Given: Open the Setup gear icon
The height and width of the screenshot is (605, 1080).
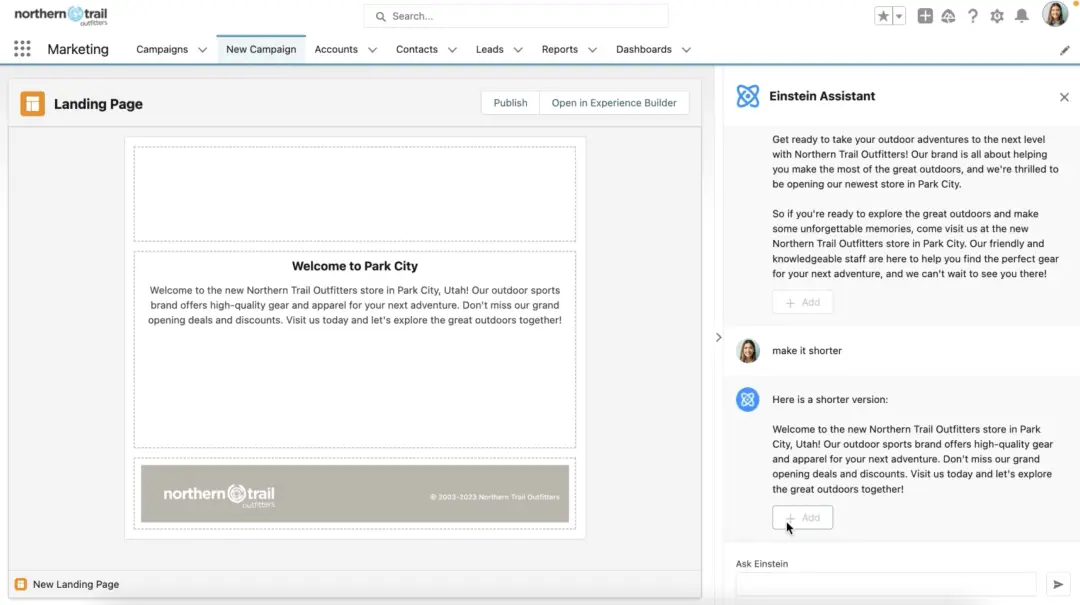Looking at the screenshot, I should (x=997, y=16).
